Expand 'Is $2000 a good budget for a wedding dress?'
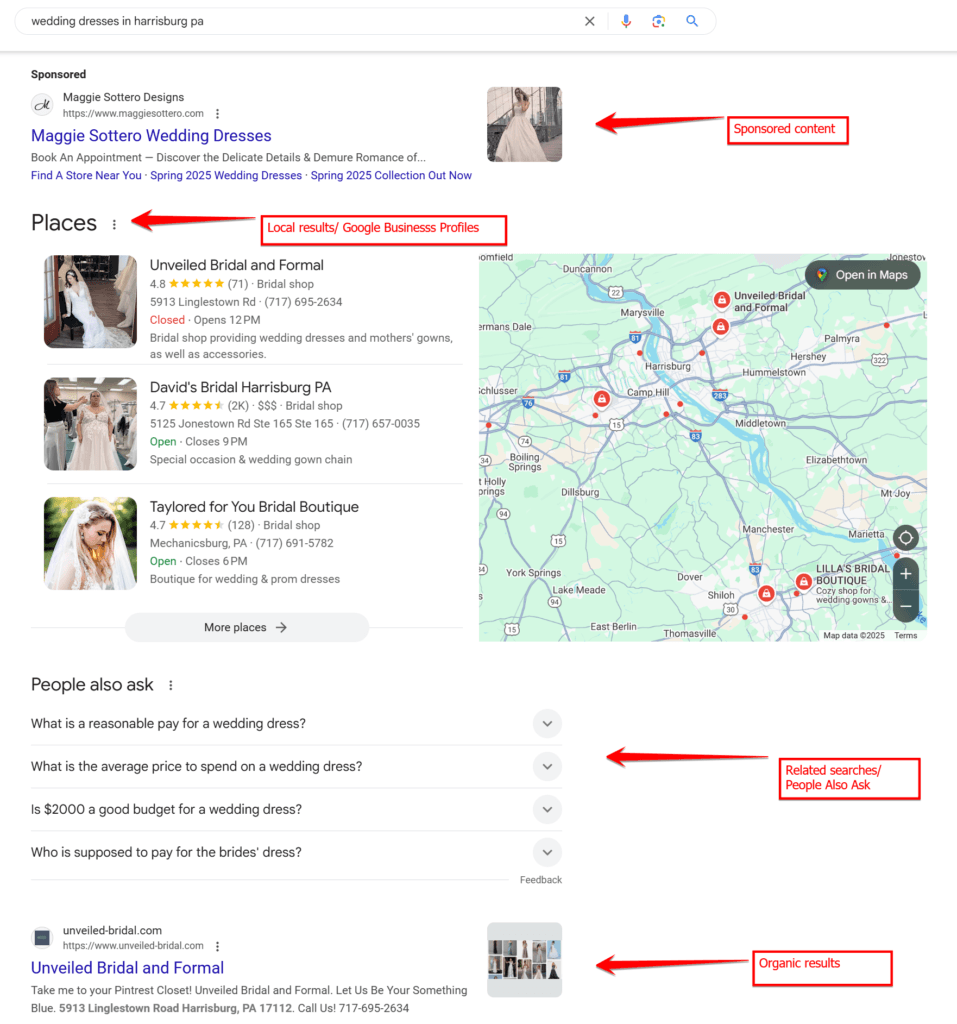Viewport: 957px width, 1024px height. (x=547, y=809)
